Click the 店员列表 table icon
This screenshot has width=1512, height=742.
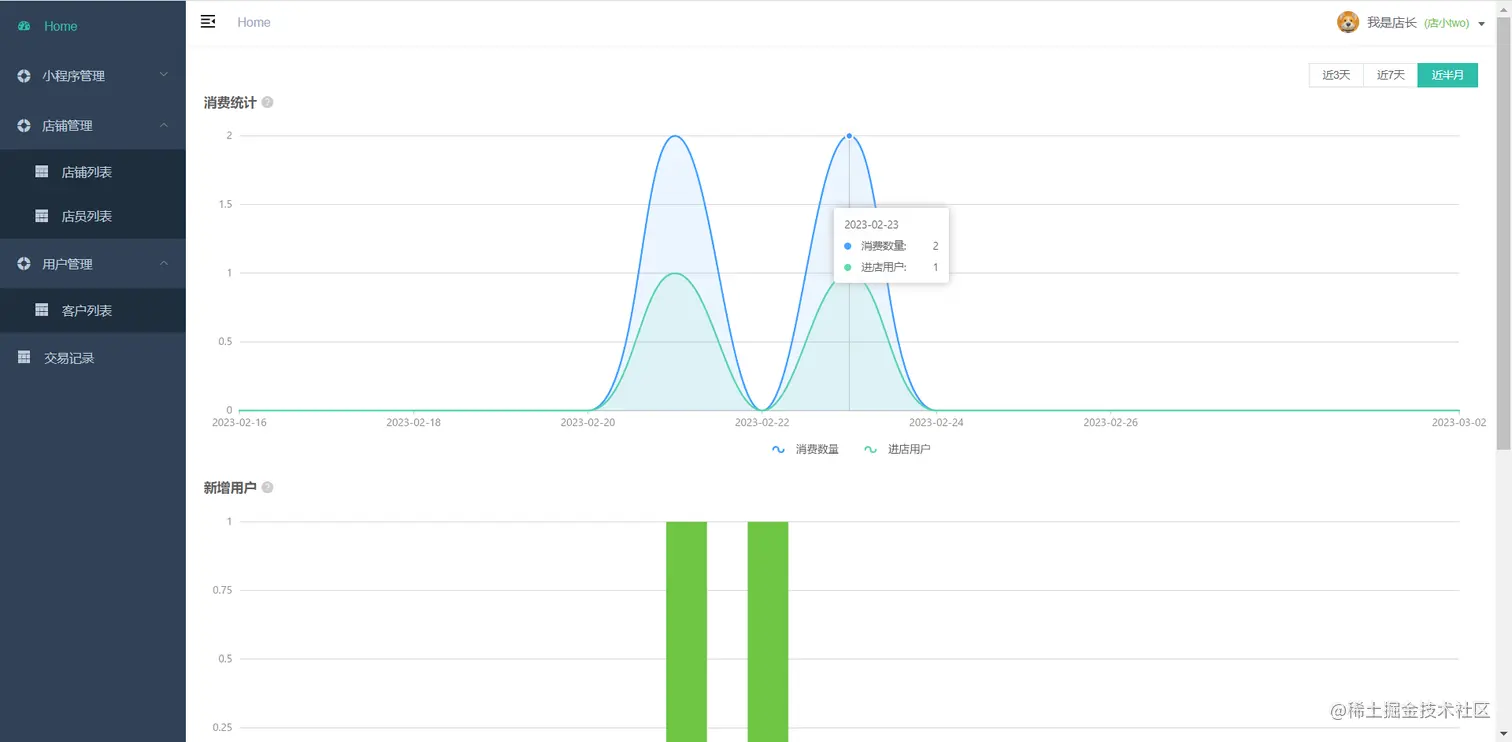tap(42, 216)
